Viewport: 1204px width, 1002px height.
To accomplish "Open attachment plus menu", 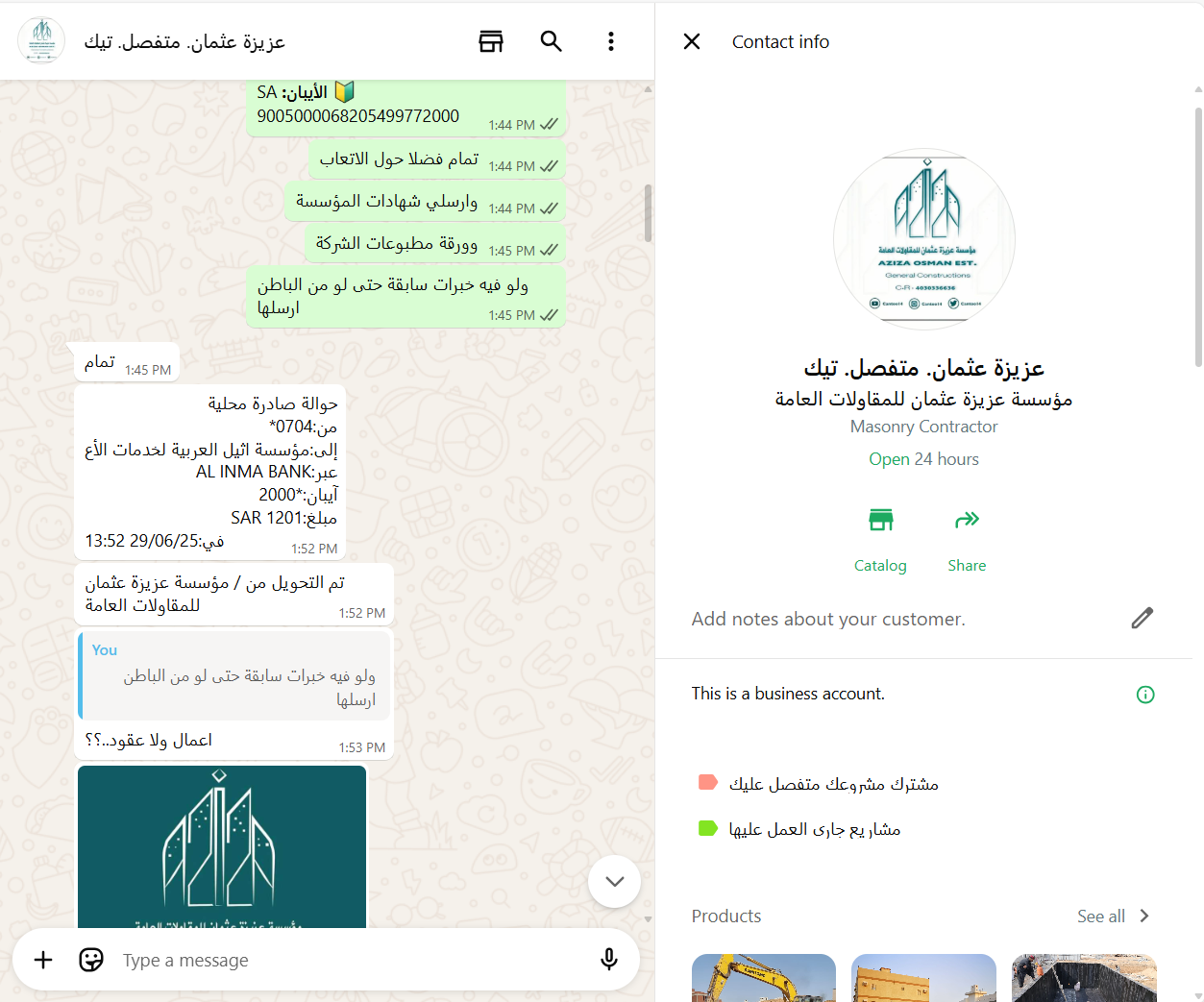I will tap(43, 960).
